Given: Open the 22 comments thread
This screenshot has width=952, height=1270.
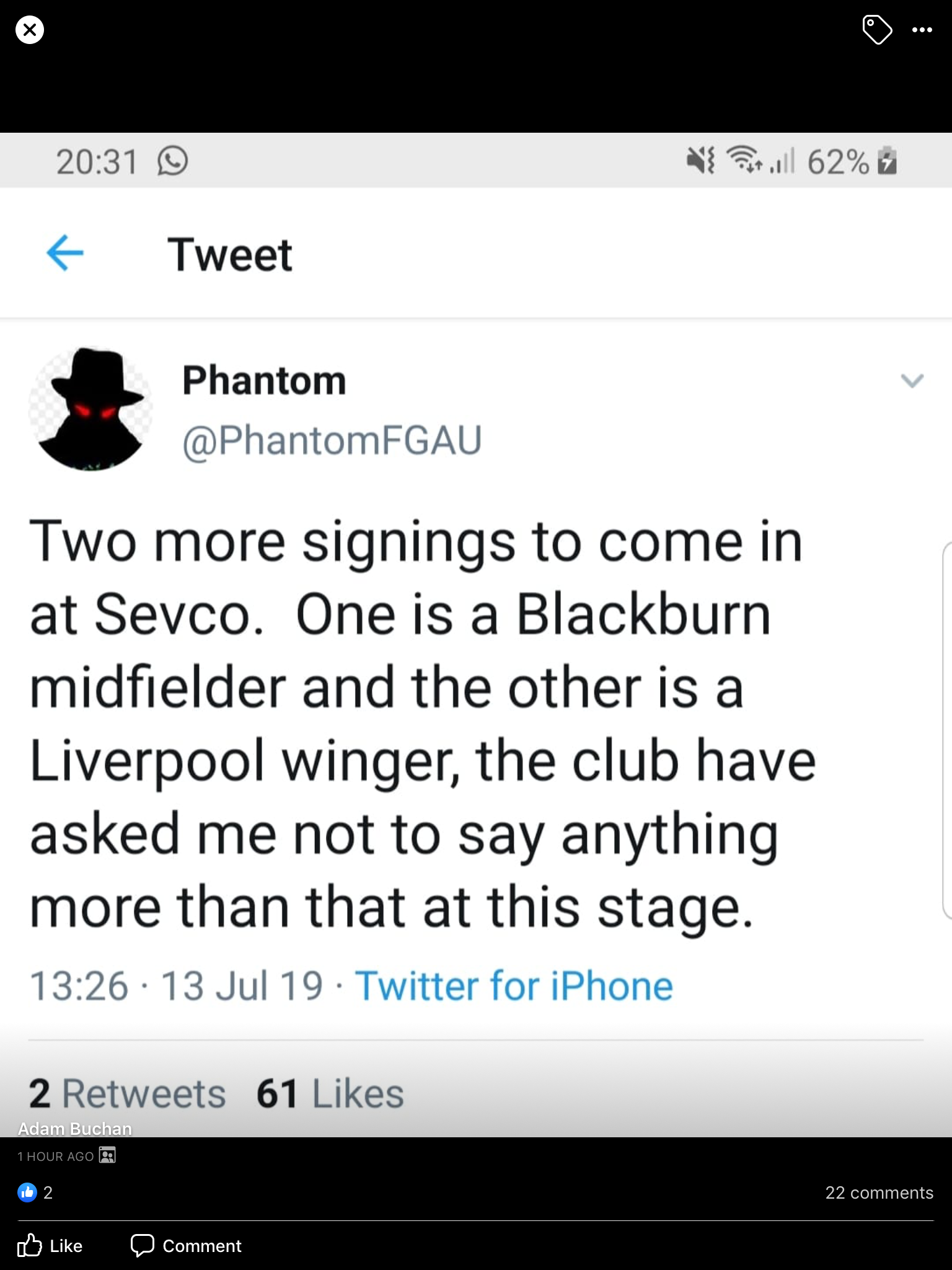Looking at the screenshot, I should (x=878, y=1192).
